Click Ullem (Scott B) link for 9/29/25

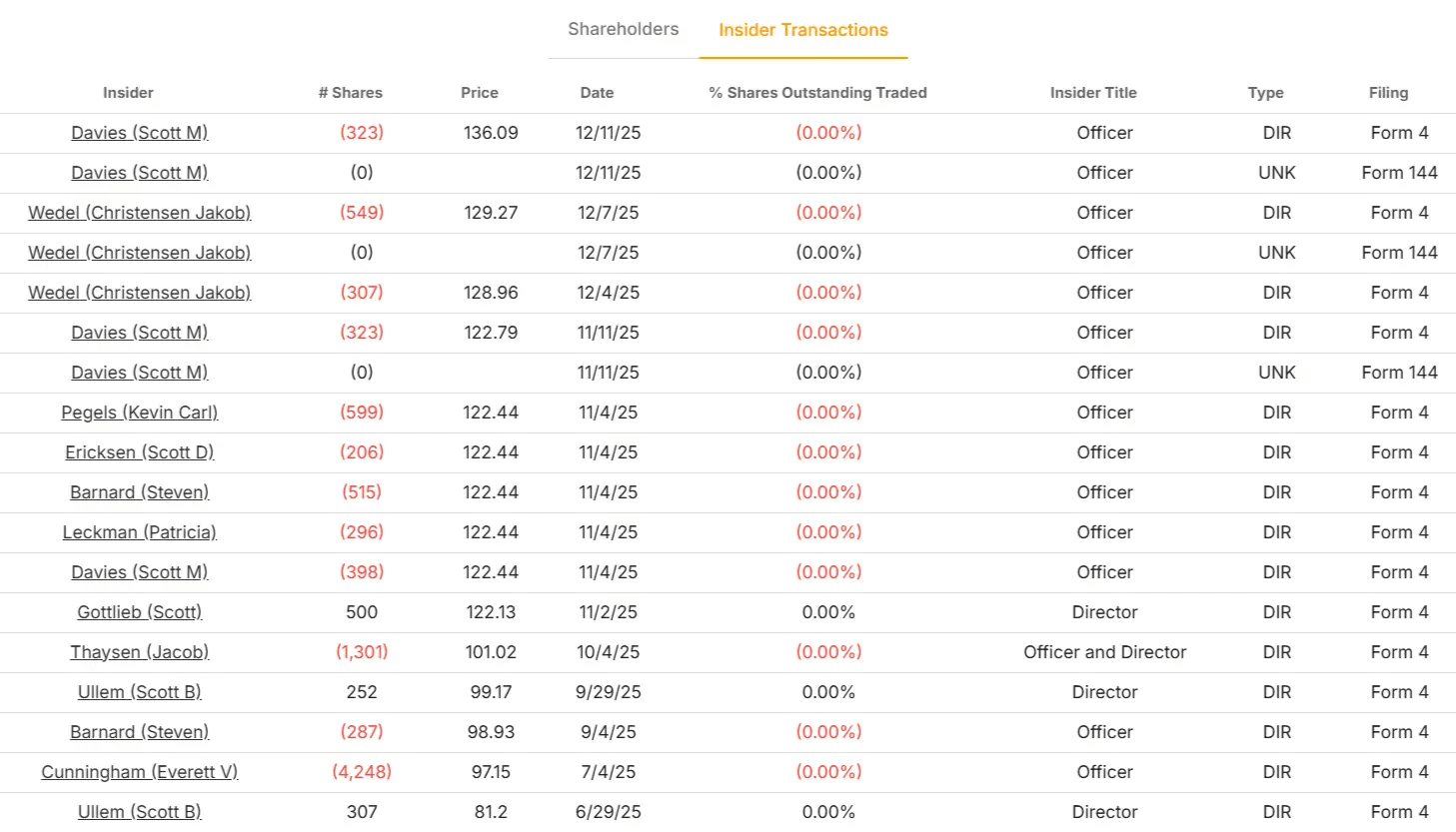pyautogui.click(x=140, y=692)
